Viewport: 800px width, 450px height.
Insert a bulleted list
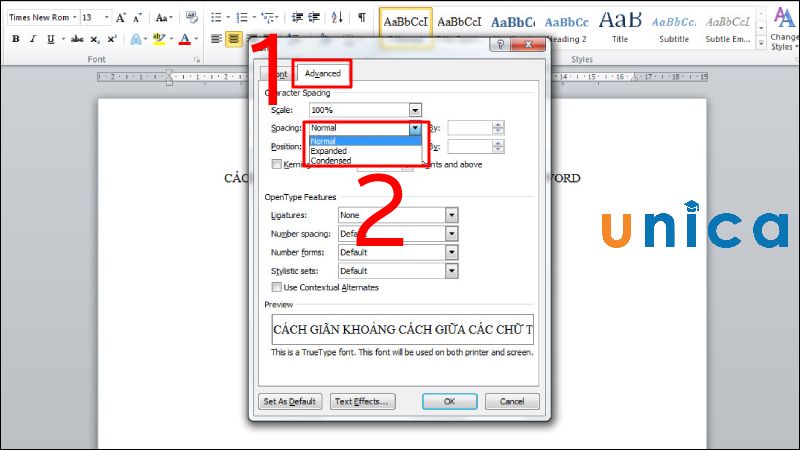pos(216,18)
